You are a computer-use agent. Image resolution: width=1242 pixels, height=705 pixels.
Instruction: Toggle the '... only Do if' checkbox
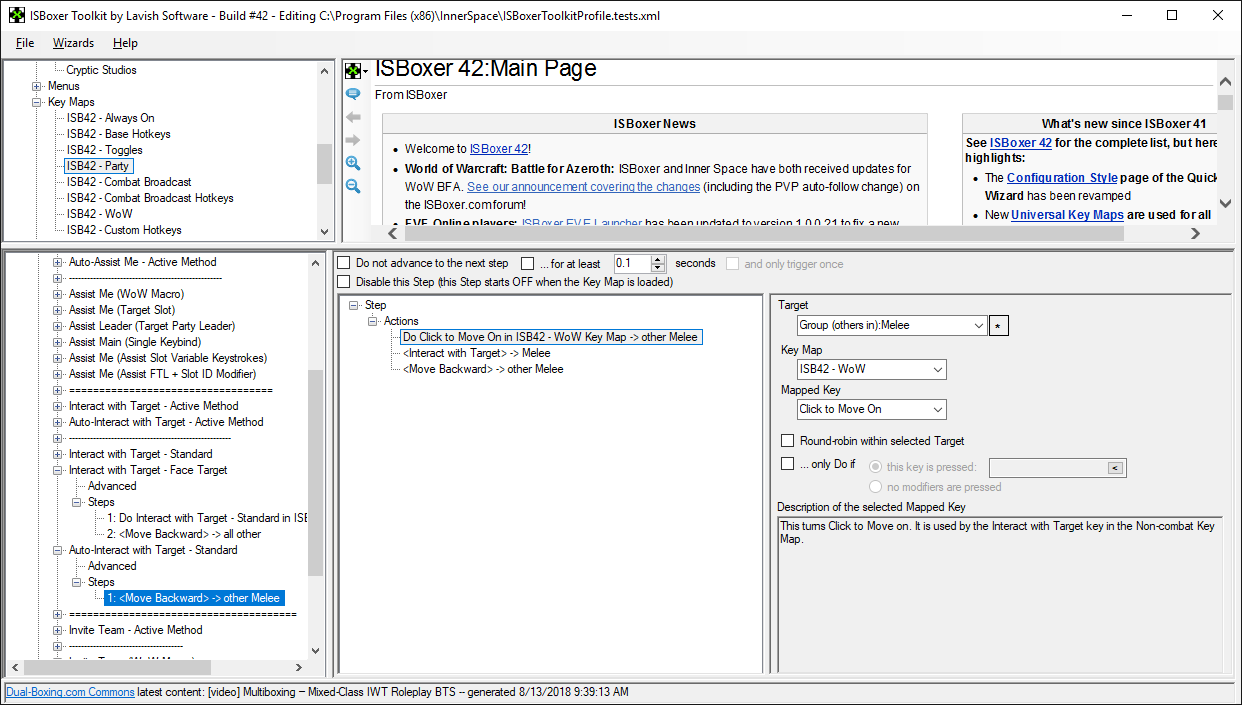click(788, 464)
